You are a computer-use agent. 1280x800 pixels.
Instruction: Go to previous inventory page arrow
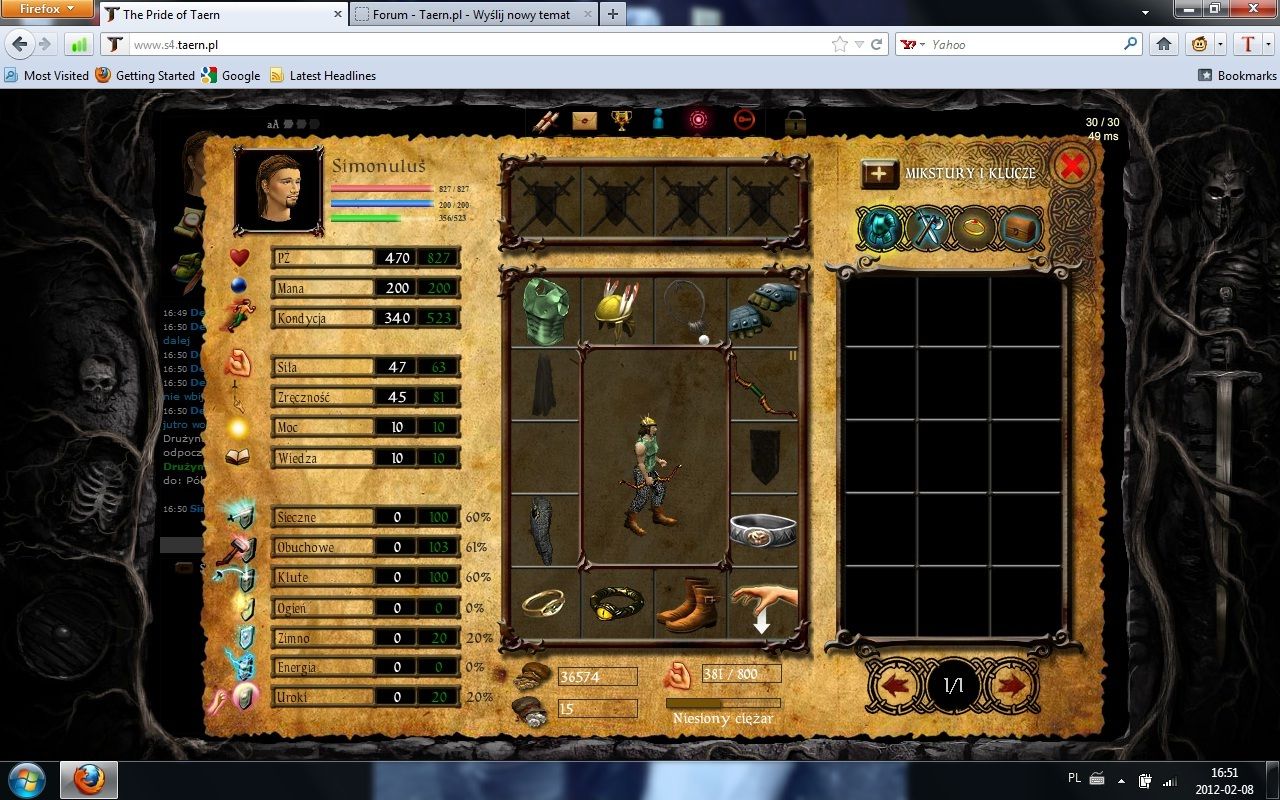tap(897, 686)
